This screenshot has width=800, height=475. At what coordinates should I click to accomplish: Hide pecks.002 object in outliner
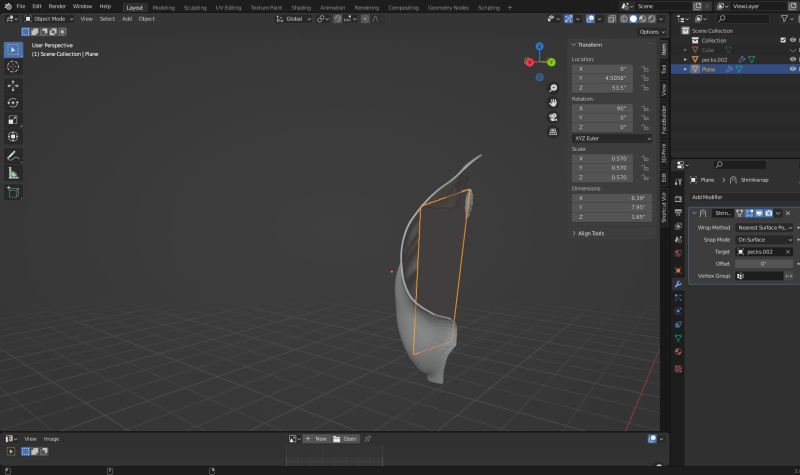coord(793,59)
